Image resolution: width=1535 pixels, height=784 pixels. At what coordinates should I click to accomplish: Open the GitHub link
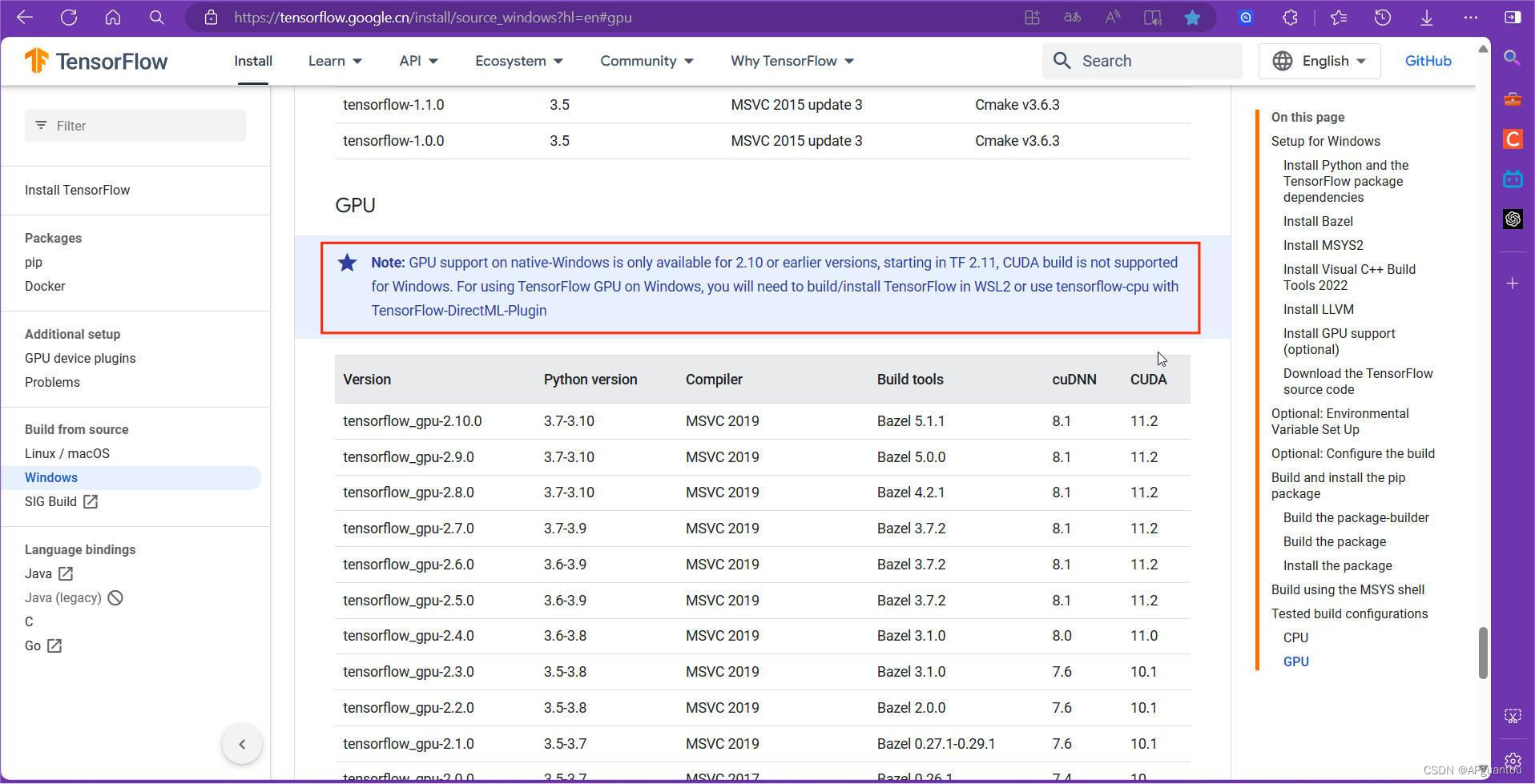[1428, 61]
